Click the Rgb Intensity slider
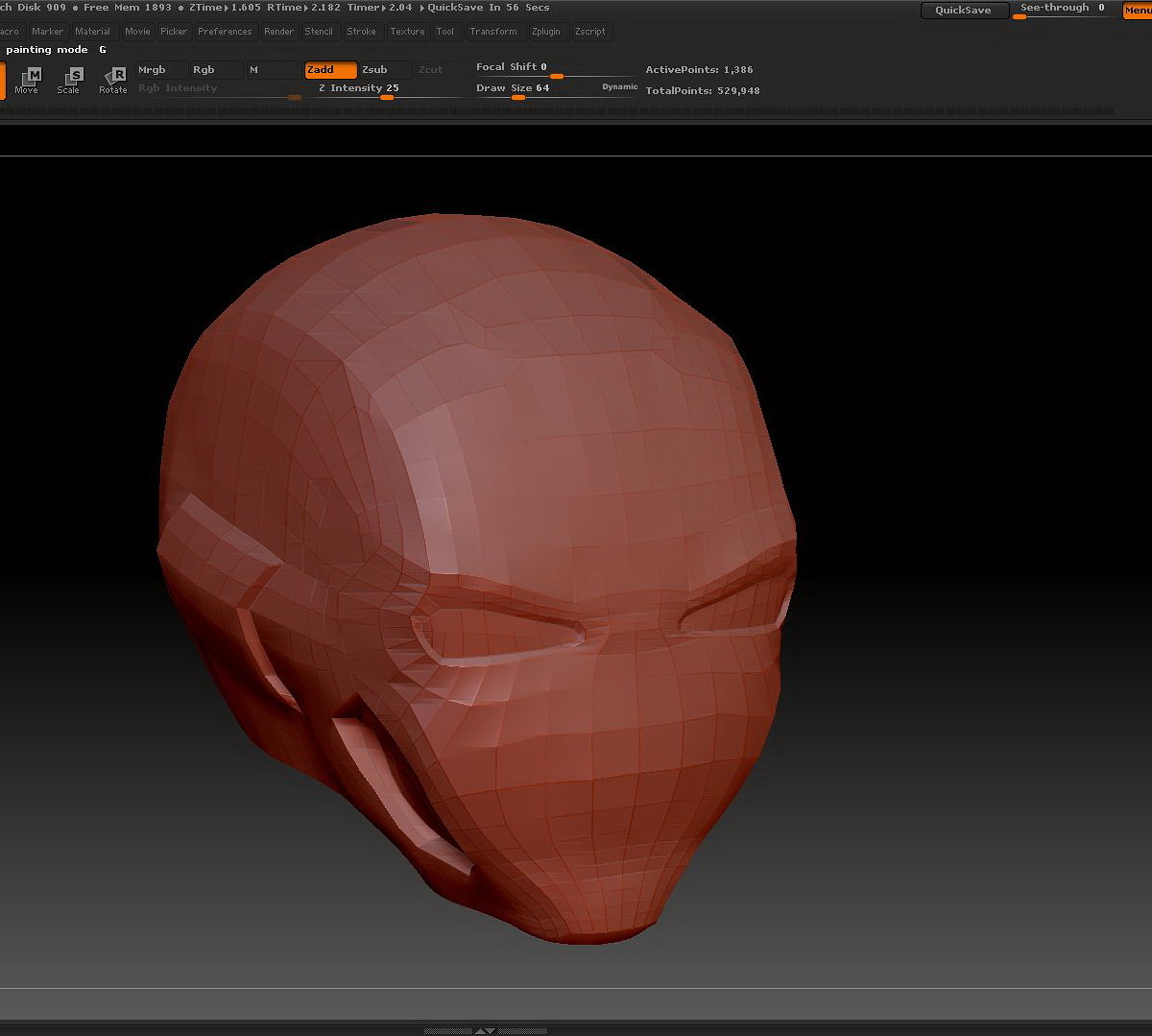The width and height of the screenshot is (1152, 1036). coord(219,90)
